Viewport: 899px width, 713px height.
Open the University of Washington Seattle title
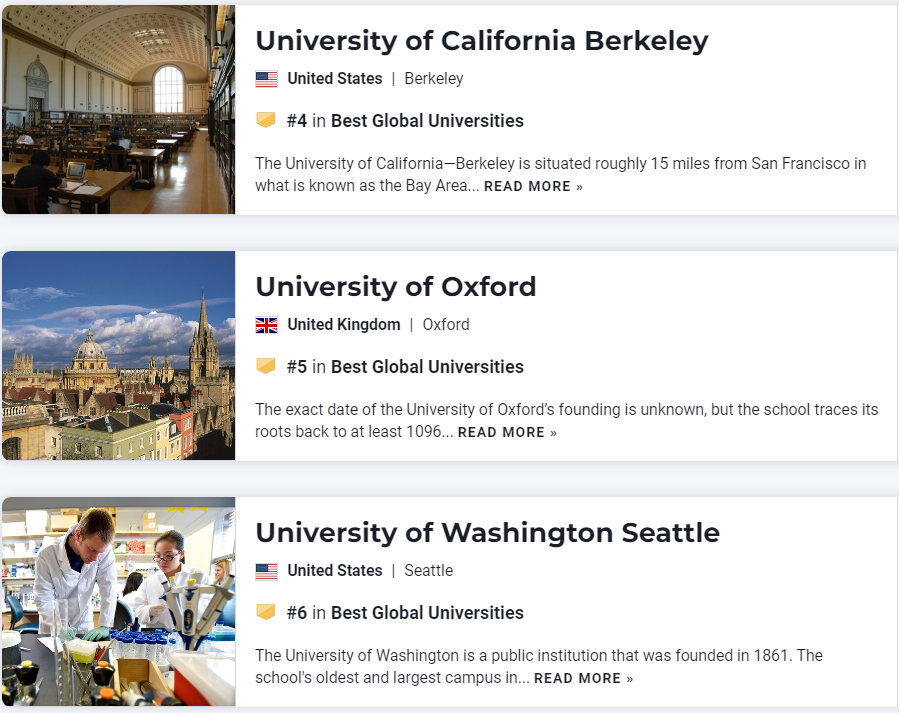(x=487, y=533)
